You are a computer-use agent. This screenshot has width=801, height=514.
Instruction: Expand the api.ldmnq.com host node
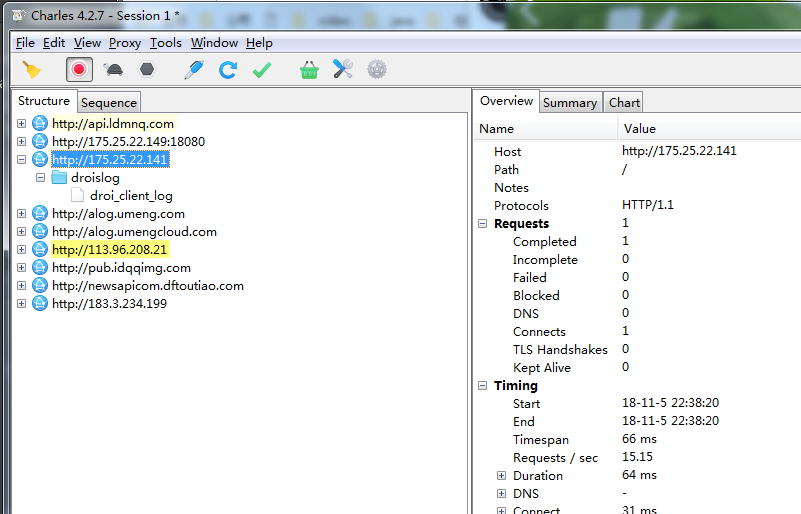21,124
